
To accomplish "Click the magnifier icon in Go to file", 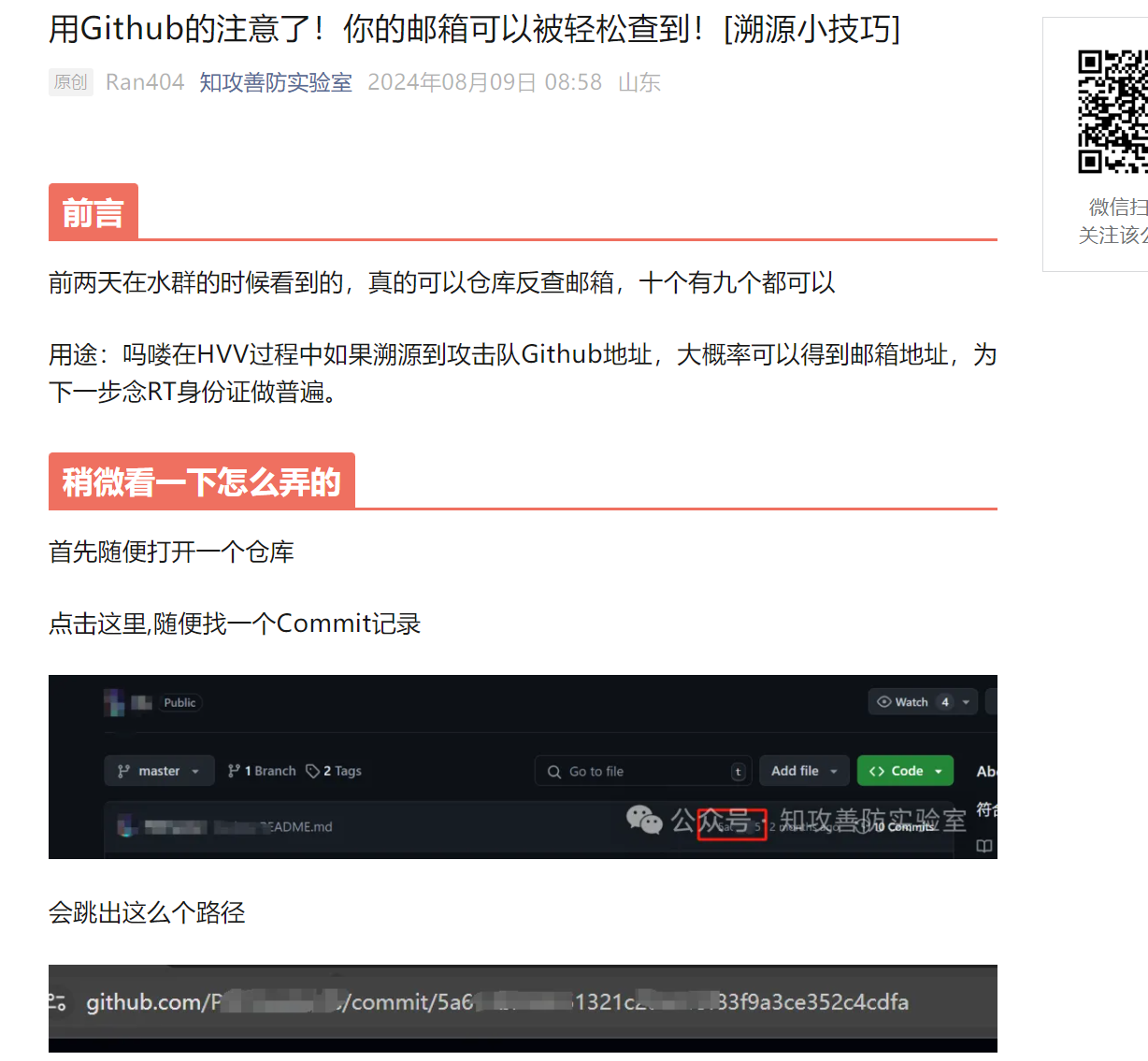I will 554,771.
